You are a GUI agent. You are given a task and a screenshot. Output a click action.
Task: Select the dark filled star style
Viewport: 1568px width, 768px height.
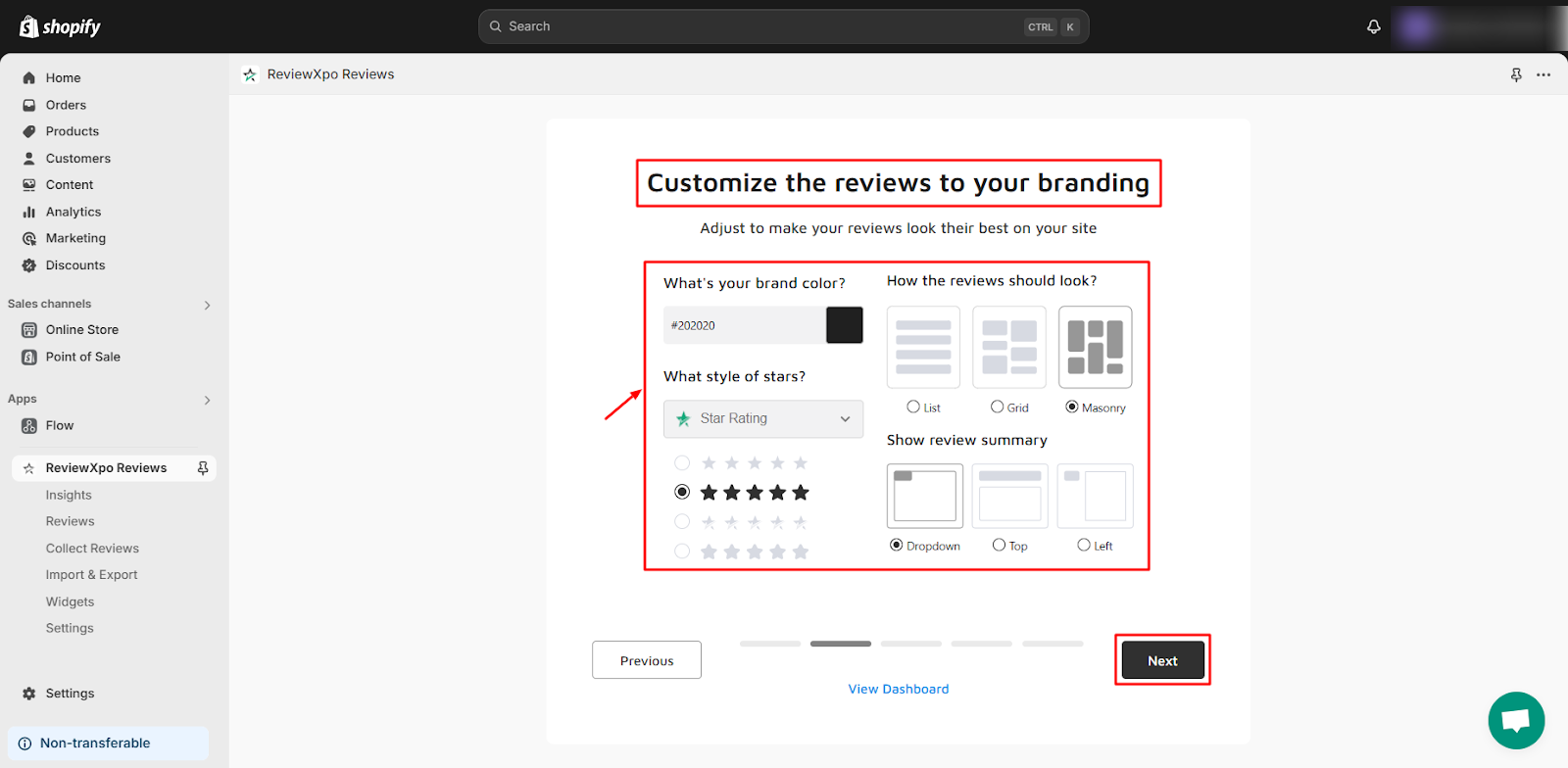[x=682, y=492]
